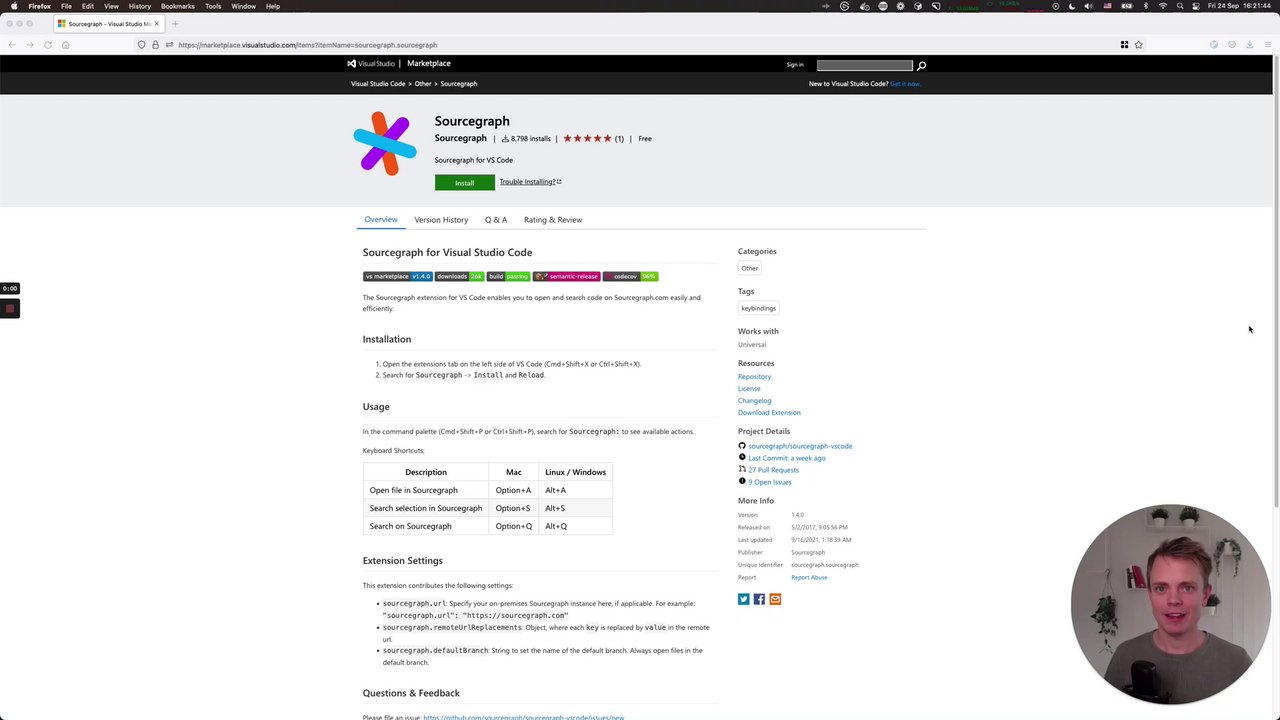Click the Firefox back arrow

12,45
